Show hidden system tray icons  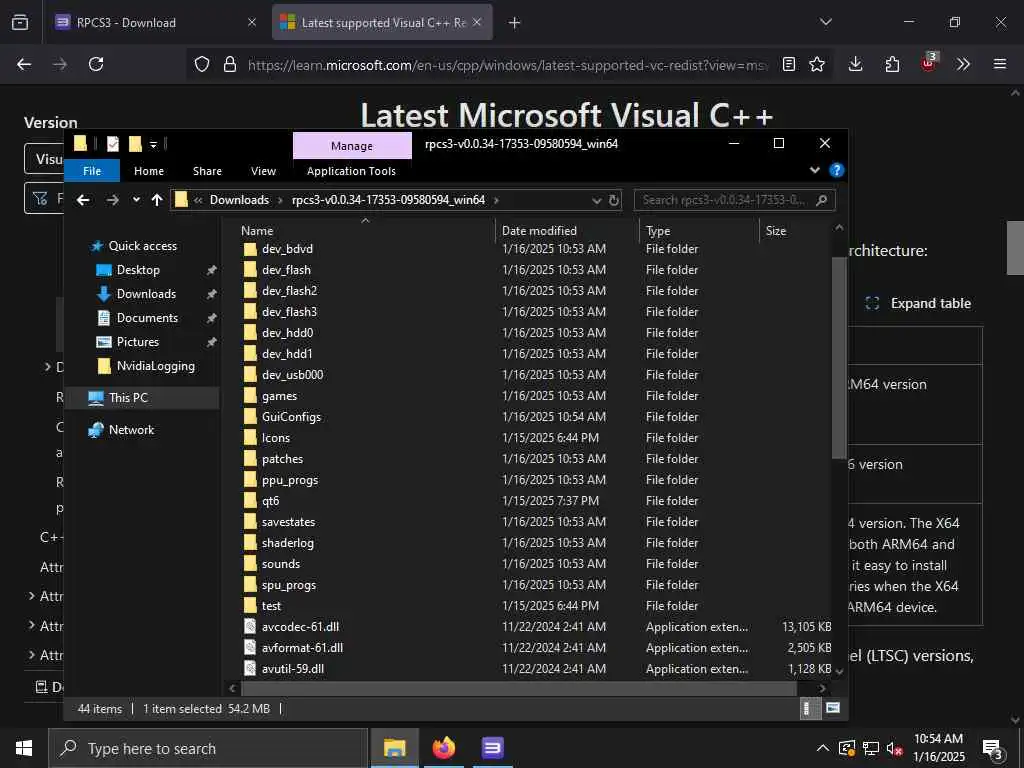point(823,748)
